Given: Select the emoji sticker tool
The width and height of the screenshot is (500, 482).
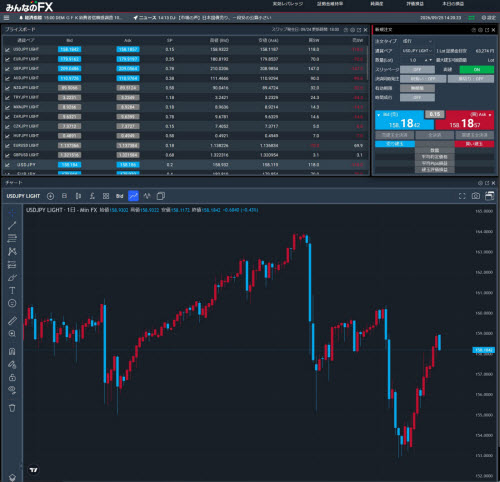Looking at the screenshot, I should pyautogui.click(x=12, y=303).
